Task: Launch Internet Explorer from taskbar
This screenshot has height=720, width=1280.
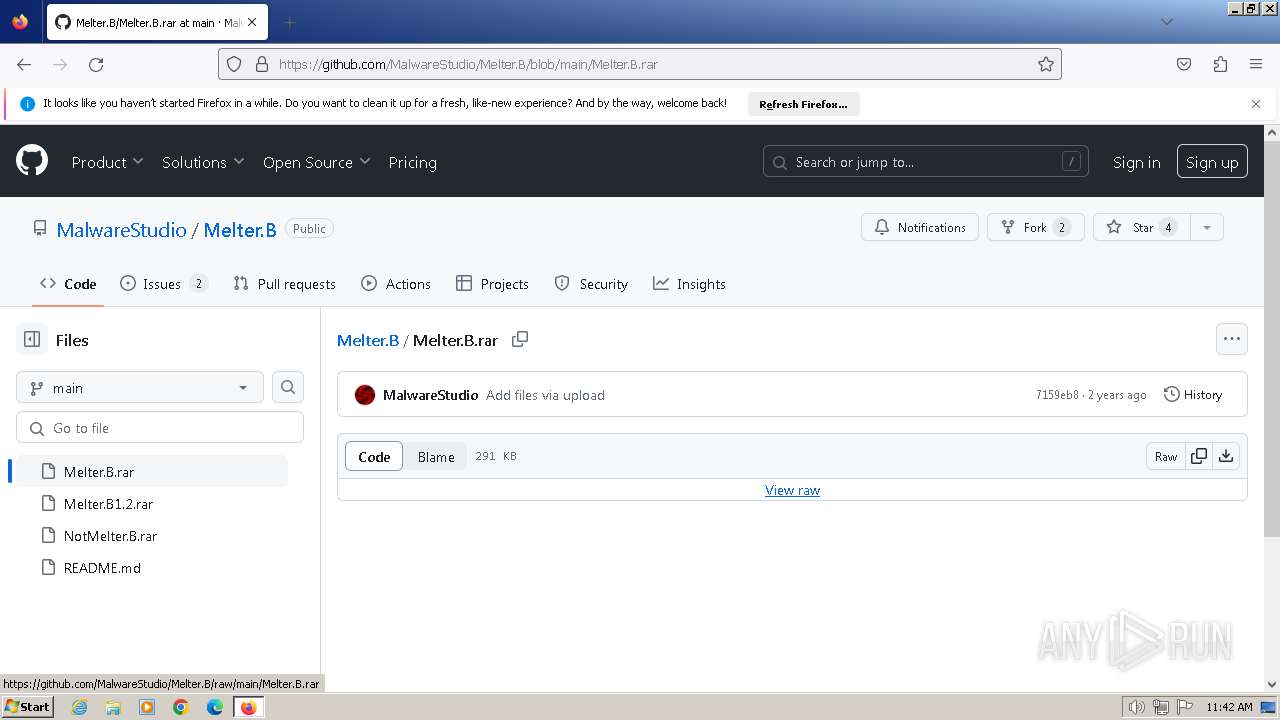Action: pos(80,707)
